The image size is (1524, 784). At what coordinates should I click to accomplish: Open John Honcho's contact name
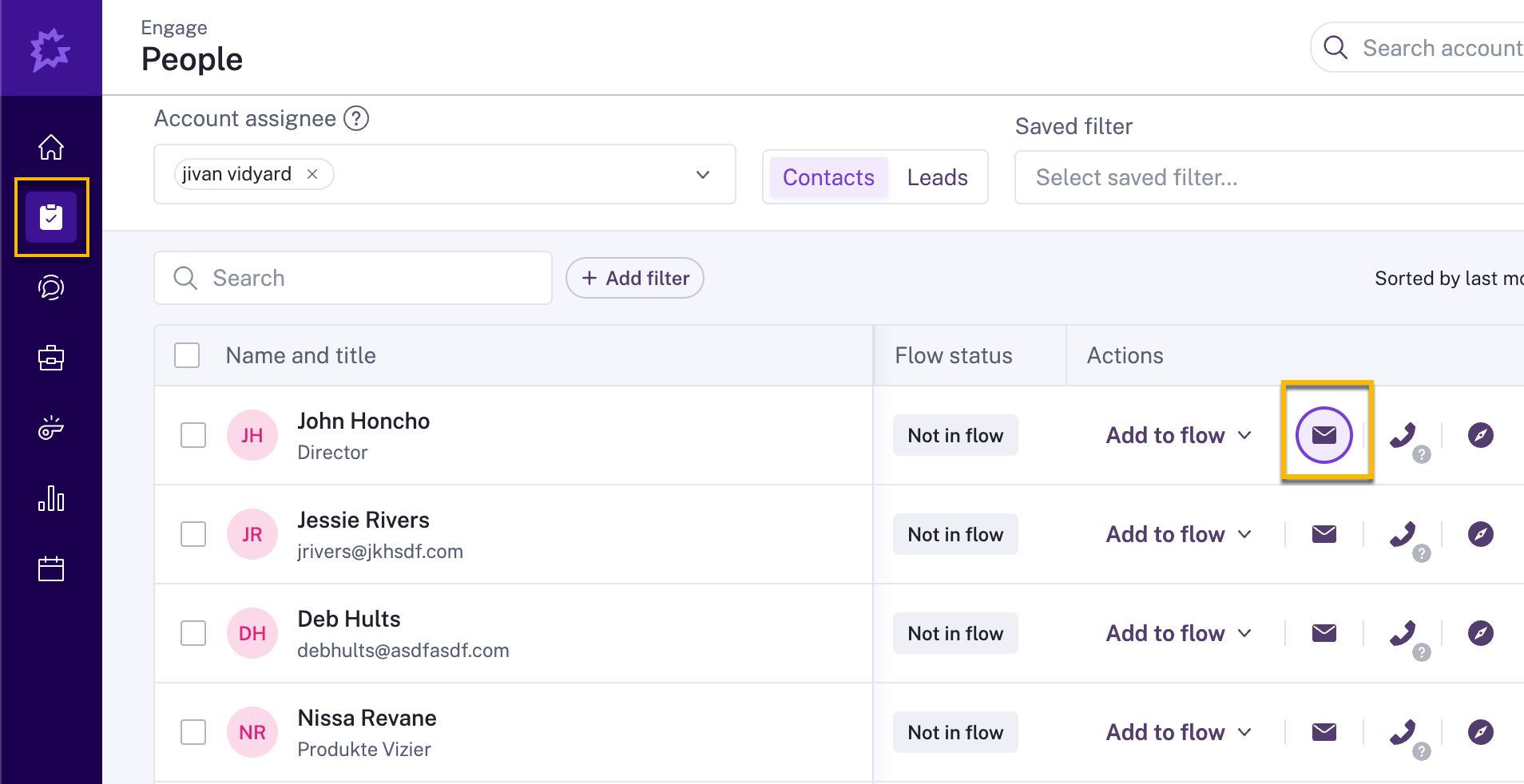(x=363, y=421)
